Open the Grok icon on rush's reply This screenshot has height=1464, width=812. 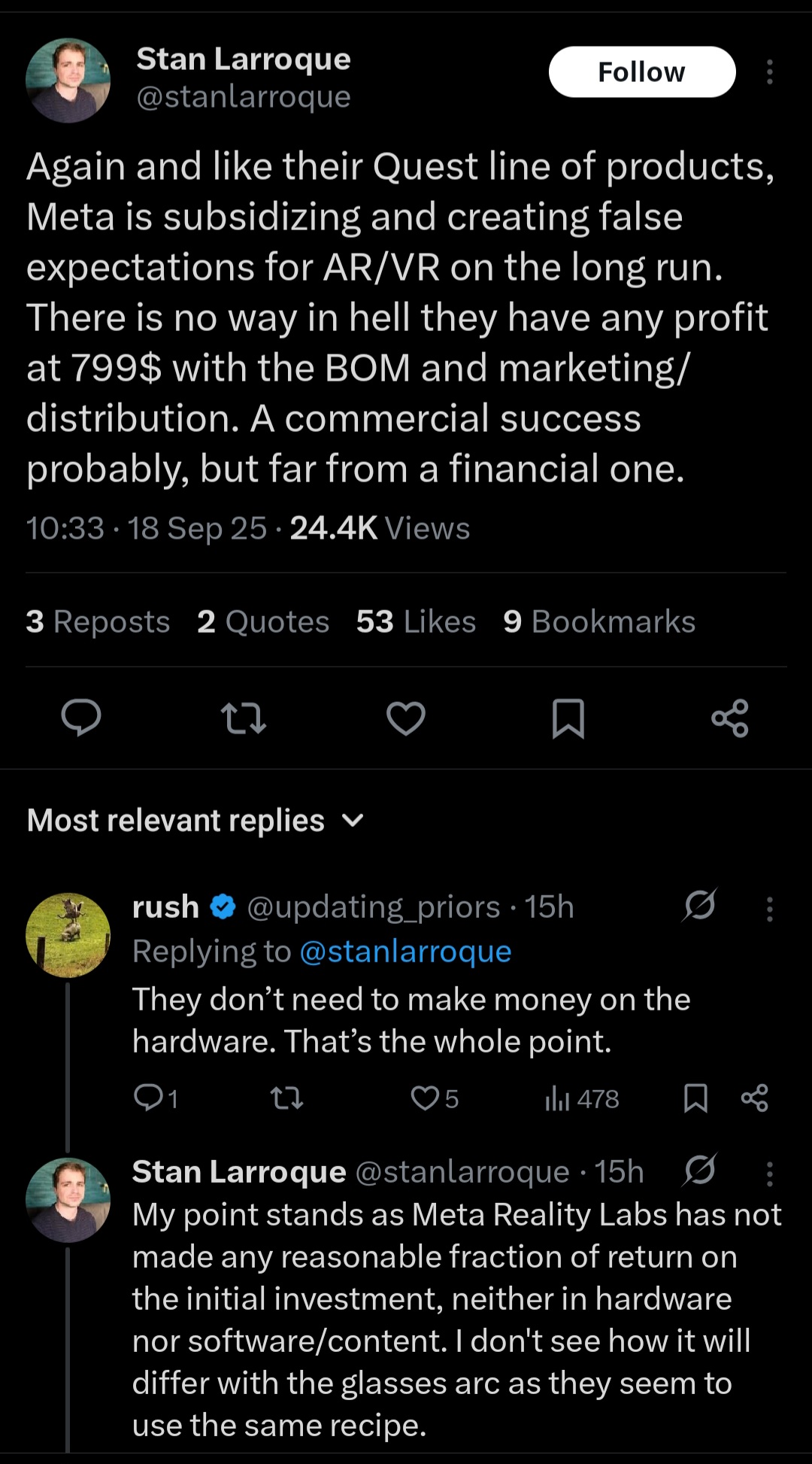tap(699, 906)
